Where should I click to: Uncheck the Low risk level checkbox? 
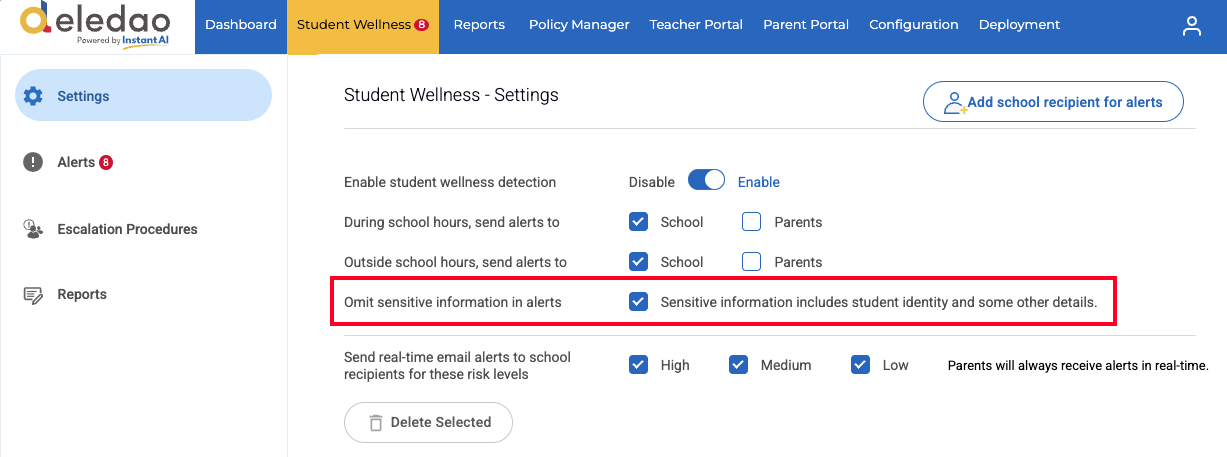click(860, 365)
